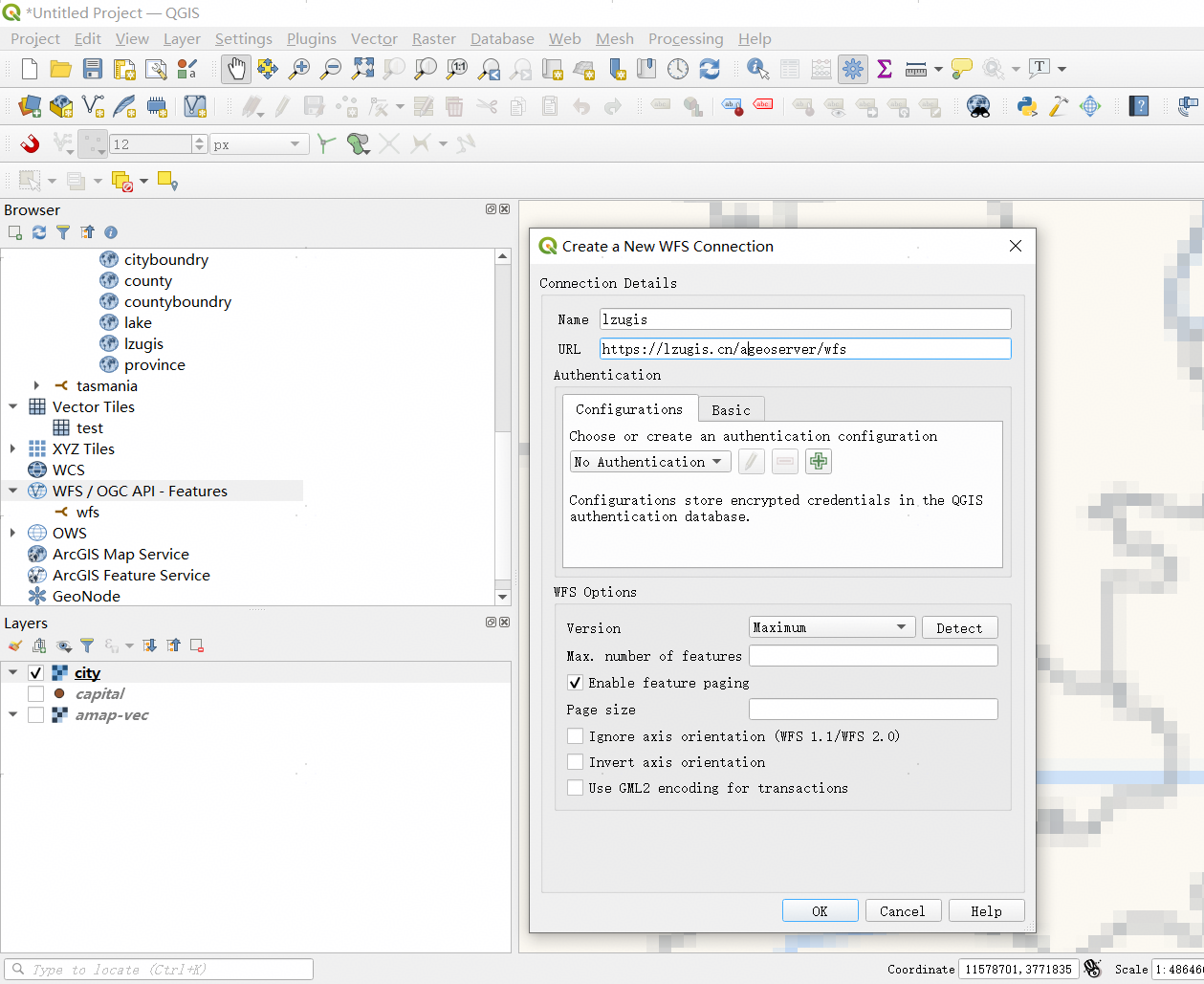The height and width of the screenshot is (984, 1204).
Task: Open the Processing menu
Action: point(685,39)
